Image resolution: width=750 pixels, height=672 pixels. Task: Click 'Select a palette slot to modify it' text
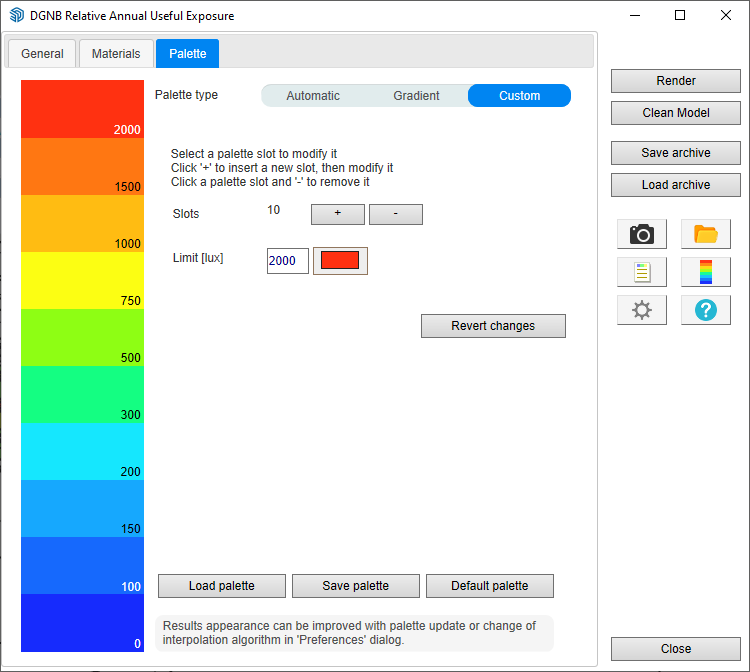pyautogui.click(x=254, y=154)
